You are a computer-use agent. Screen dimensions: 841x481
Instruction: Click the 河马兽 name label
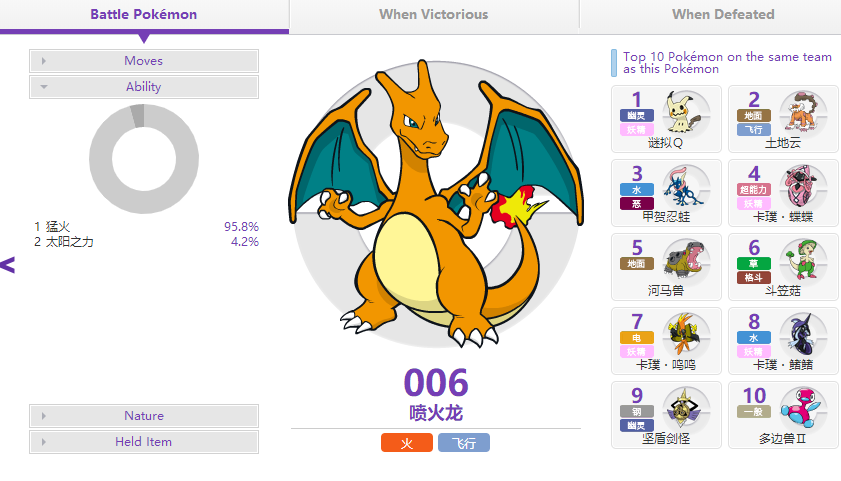click(666, 291)
